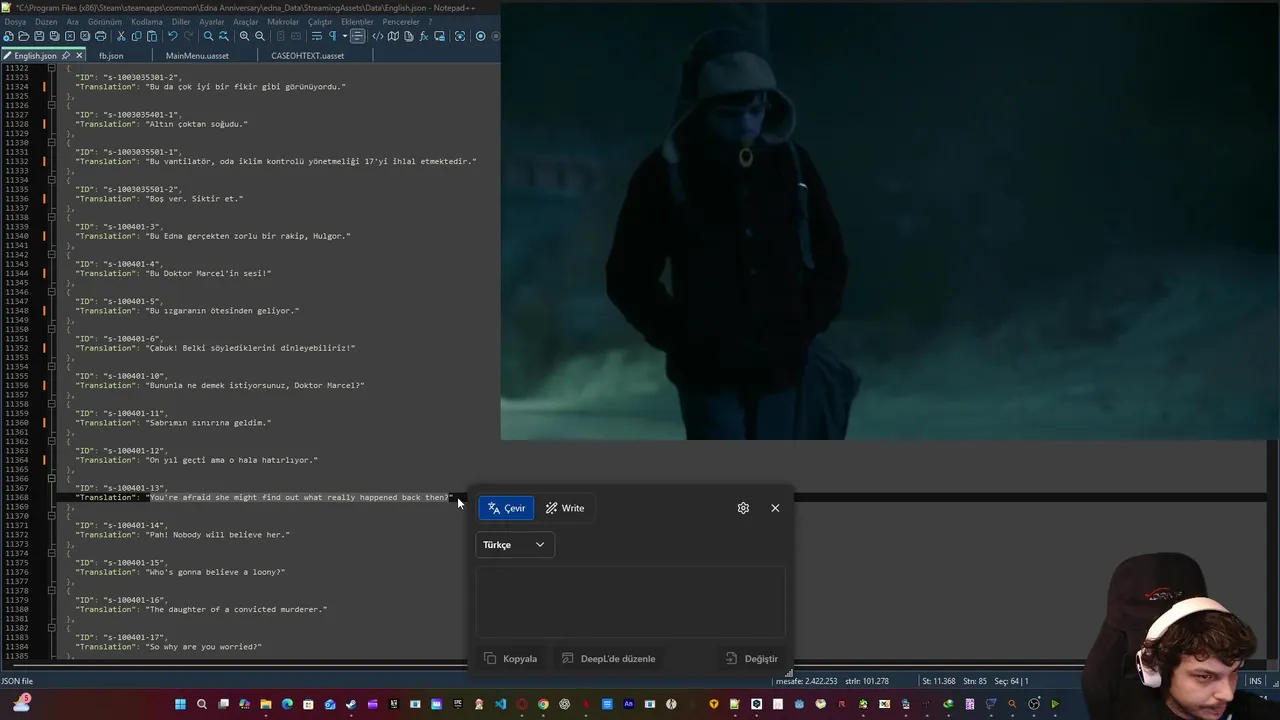Close all documents via toolbar
This screenshot has width=1280, height=720.
click(x=85, y=36)
